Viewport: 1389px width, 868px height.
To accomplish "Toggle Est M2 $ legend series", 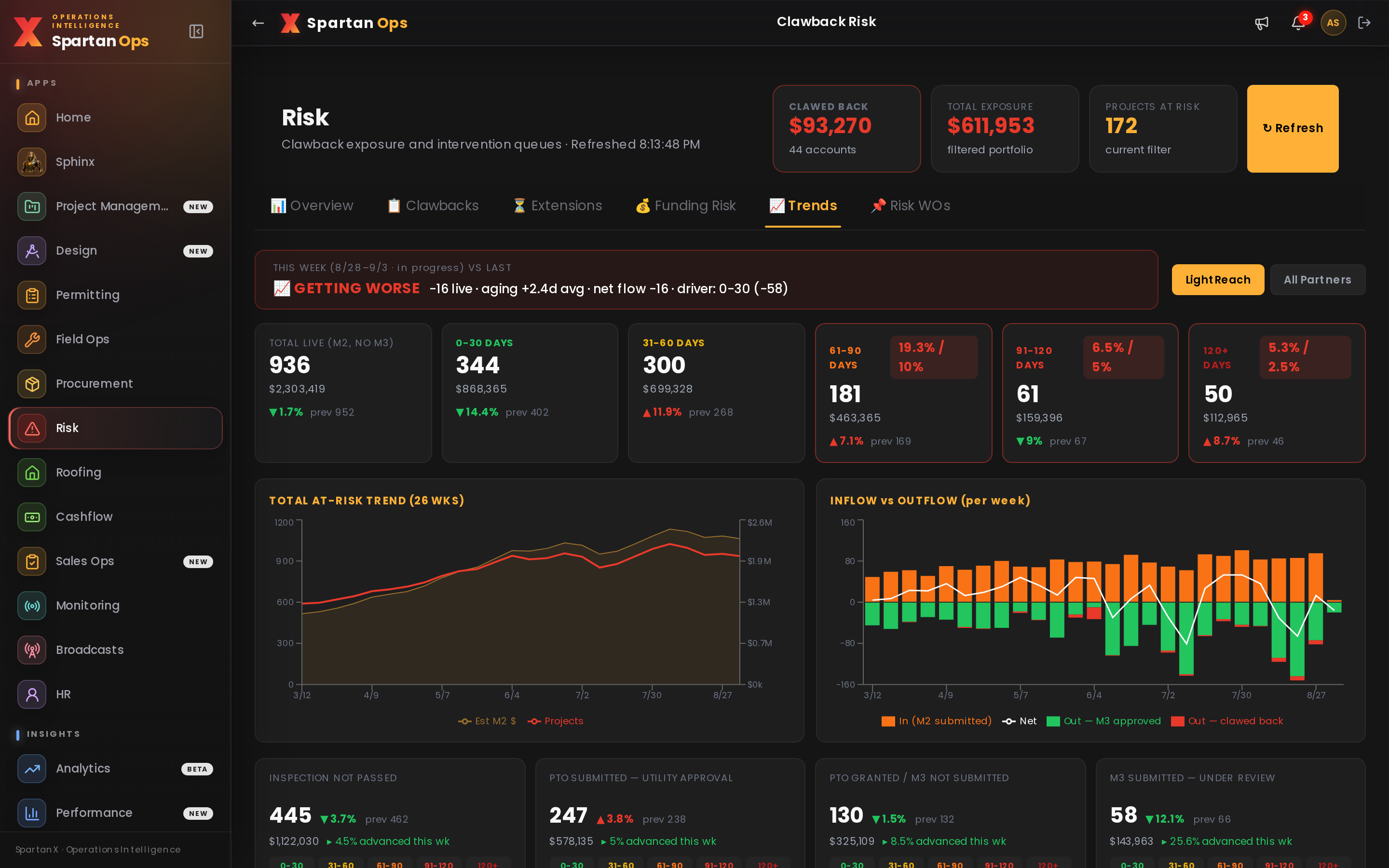I will [x=487, y=721].
